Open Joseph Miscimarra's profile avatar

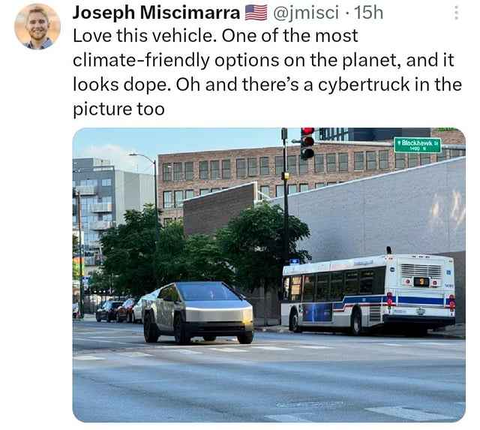[x=37, y=26]
